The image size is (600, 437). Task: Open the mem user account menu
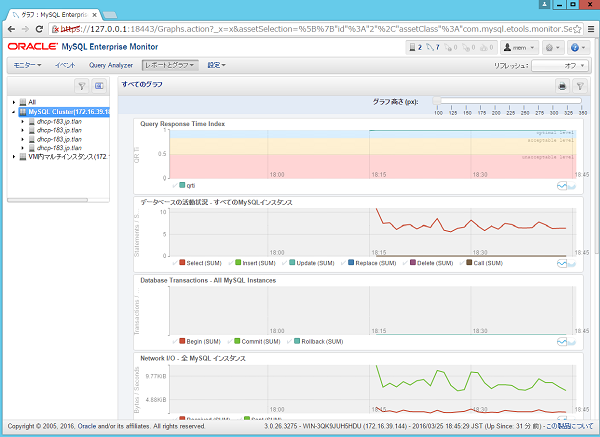519,47
